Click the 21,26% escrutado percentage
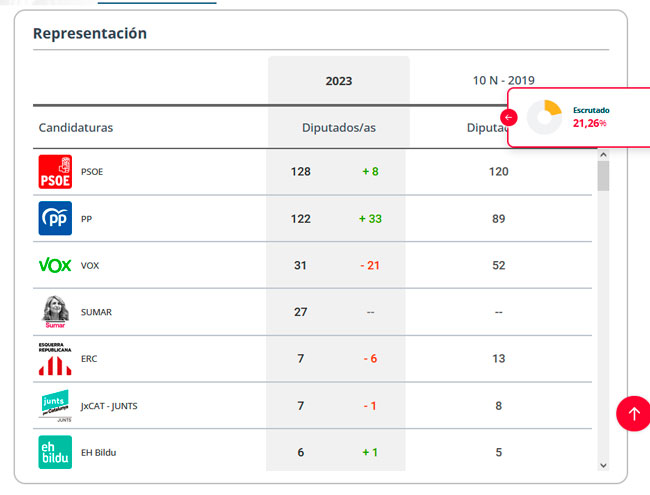This screenshot has height=495, width=650. [x=589, y=123]
